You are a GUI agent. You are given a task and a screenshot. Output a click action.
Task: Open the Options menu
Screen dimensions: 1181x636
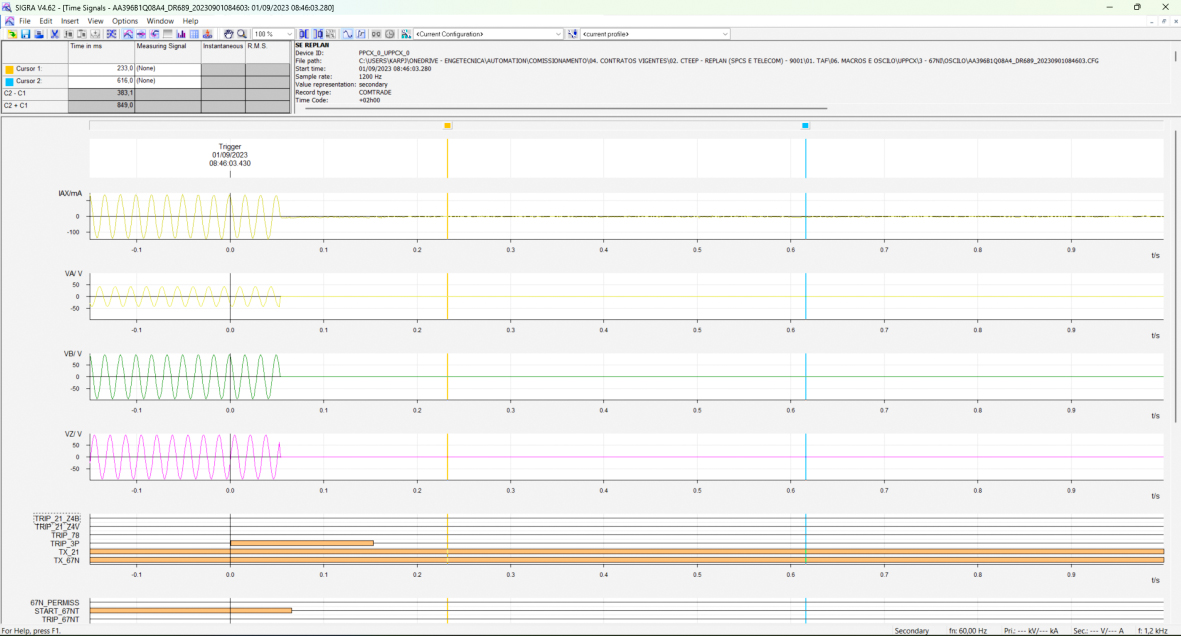coord(125,20)
